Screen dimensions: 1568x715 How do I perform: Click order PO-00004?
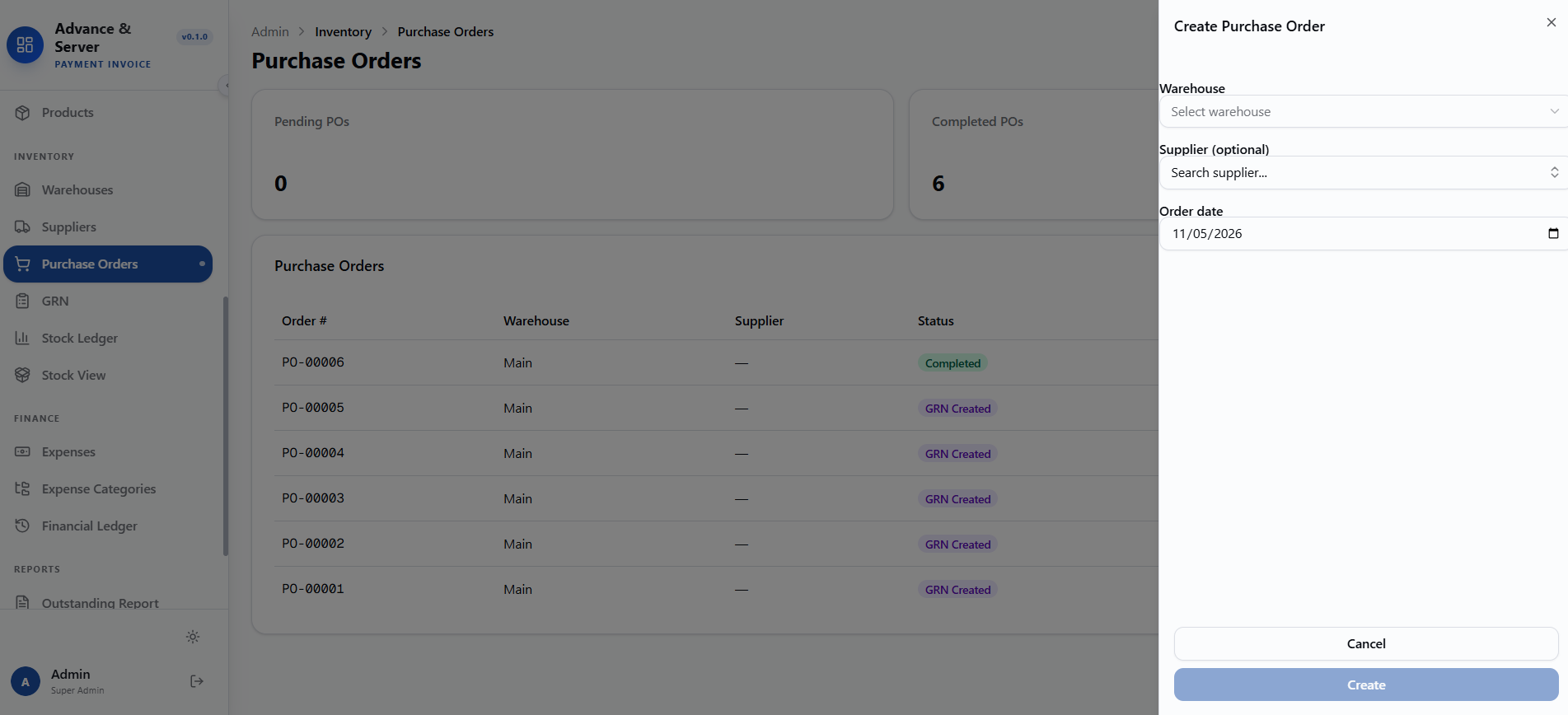(313, 453)
